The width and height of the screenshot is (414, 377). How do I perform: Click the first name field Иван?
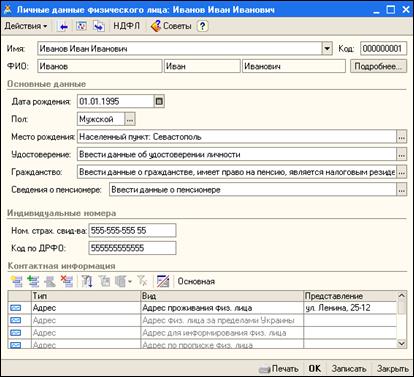click(x=202, y=66)
